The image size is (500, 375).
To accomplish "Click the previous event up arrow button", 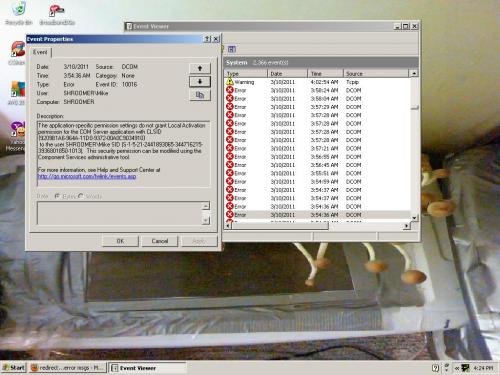I will (x=200, y=68).
